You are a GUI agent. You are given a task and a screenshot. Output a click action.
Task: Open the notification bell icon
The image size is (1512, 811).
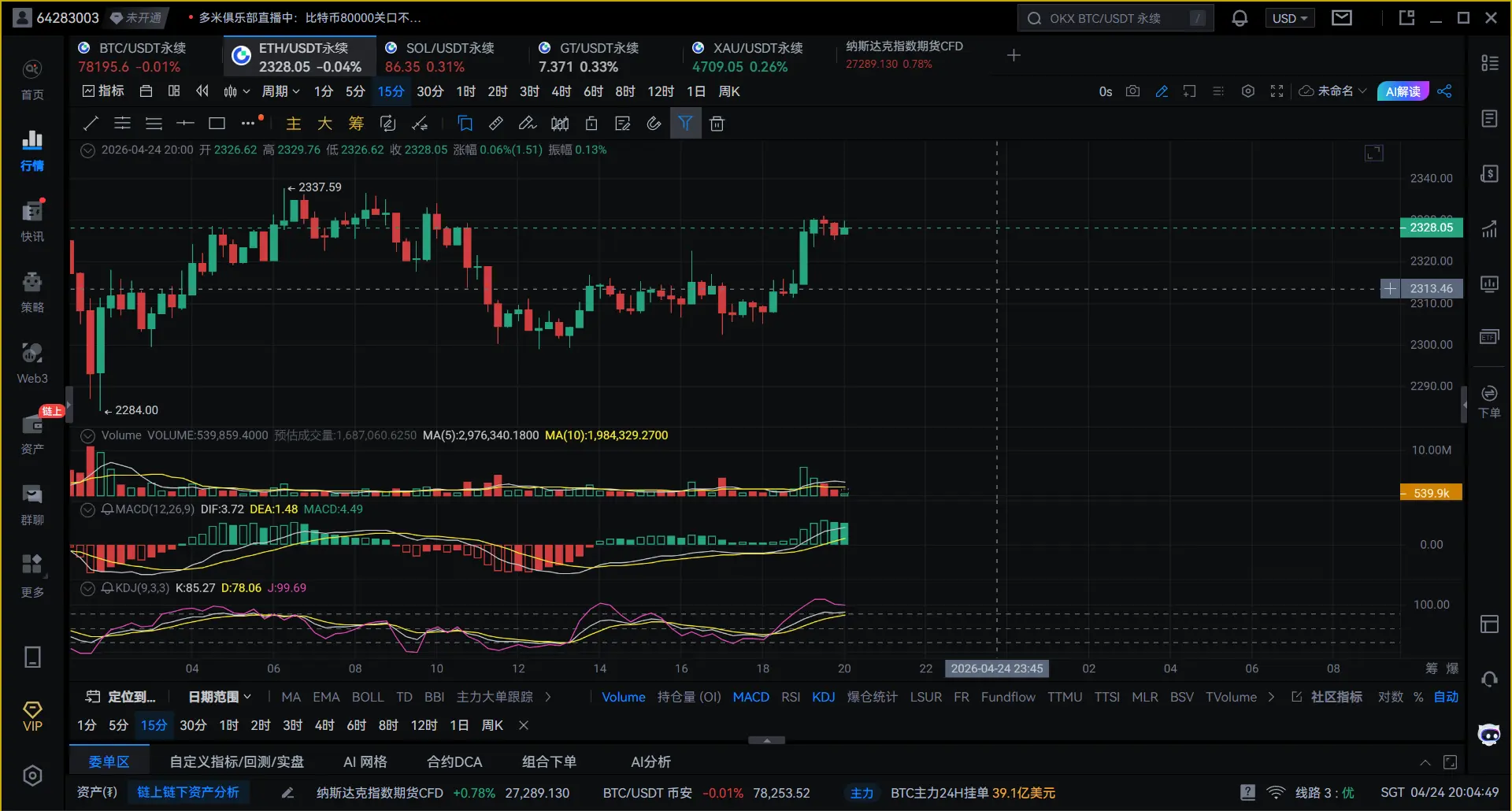point(1240,18)
